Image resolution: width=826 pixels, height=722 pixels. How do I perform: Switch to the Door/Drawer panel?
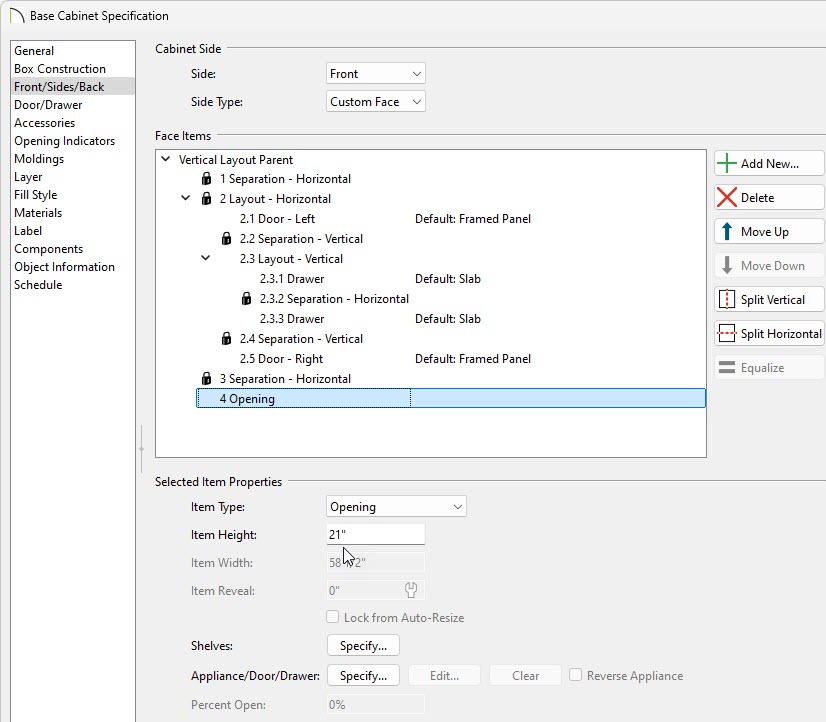pyautogui.click(x=48, y=105)
